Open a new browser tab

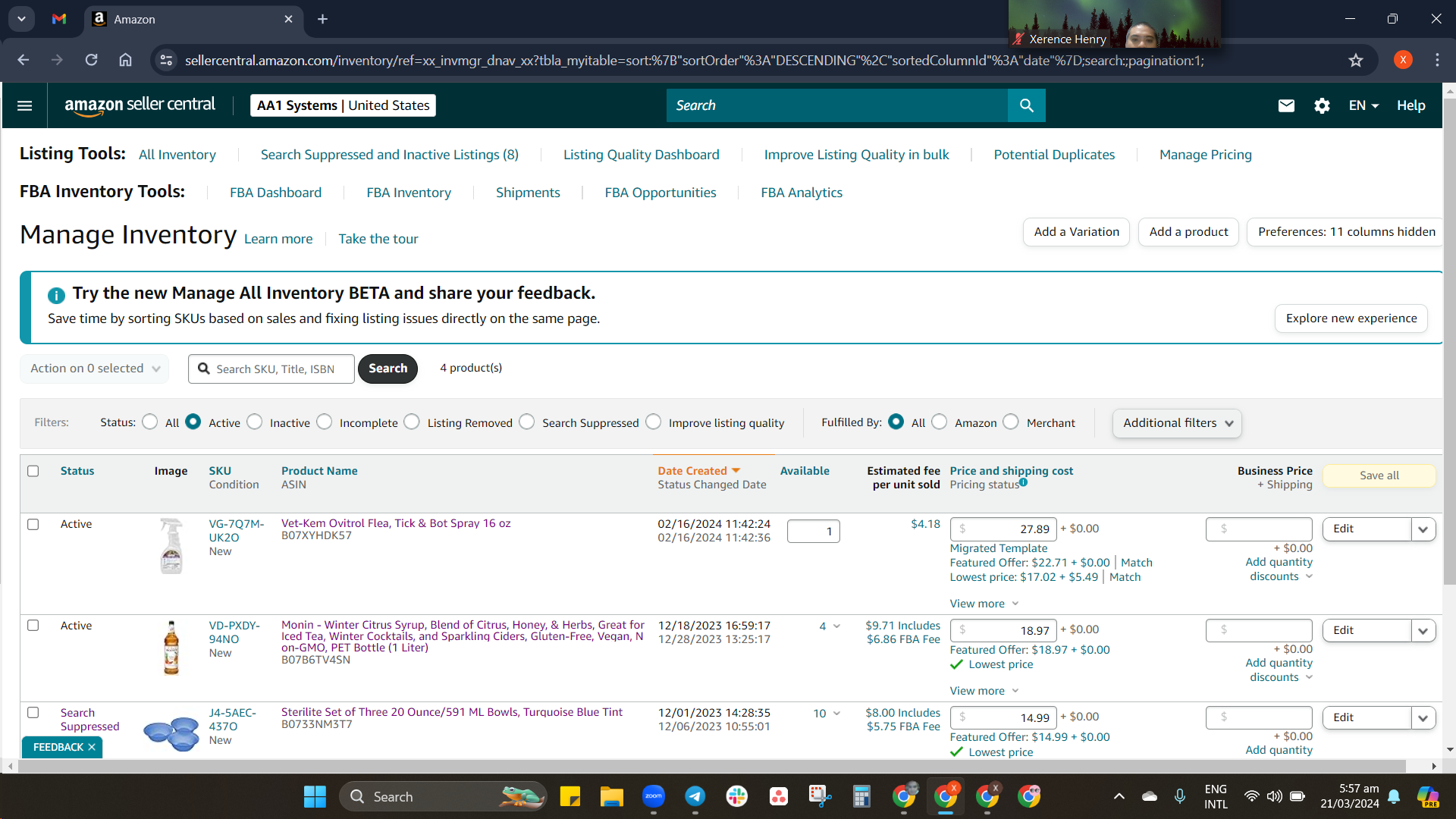coord(322,19)
